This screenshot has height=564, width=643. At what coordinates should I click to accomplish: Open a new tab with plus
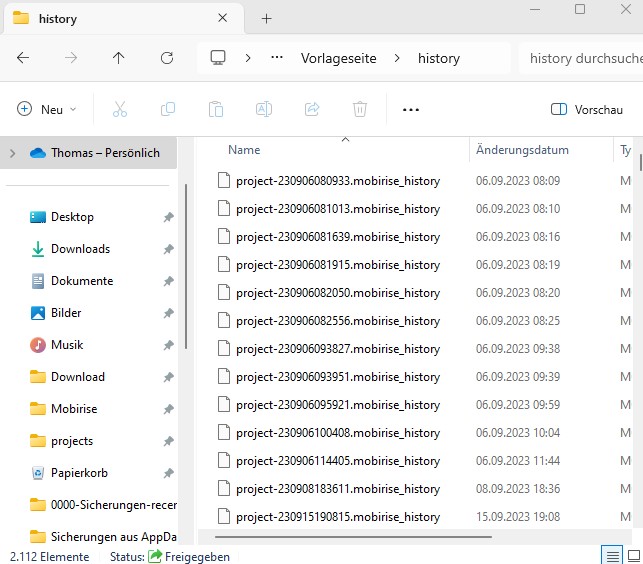pos(266,19)
